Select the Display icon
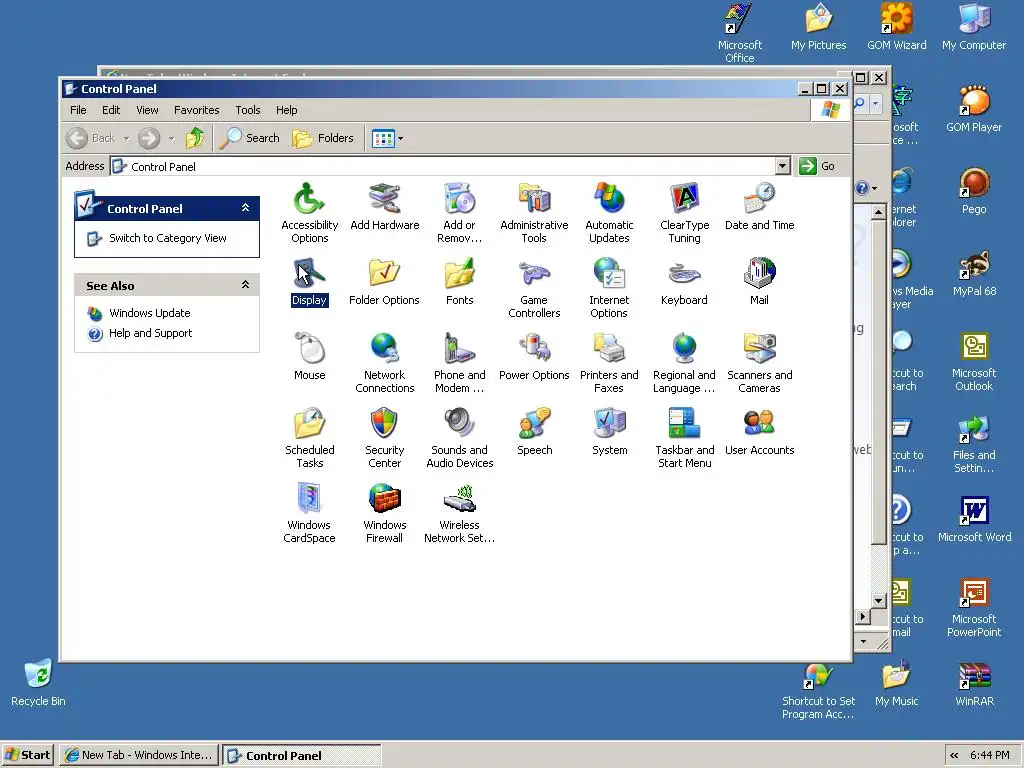1024x768 pixels. (310, 282)
